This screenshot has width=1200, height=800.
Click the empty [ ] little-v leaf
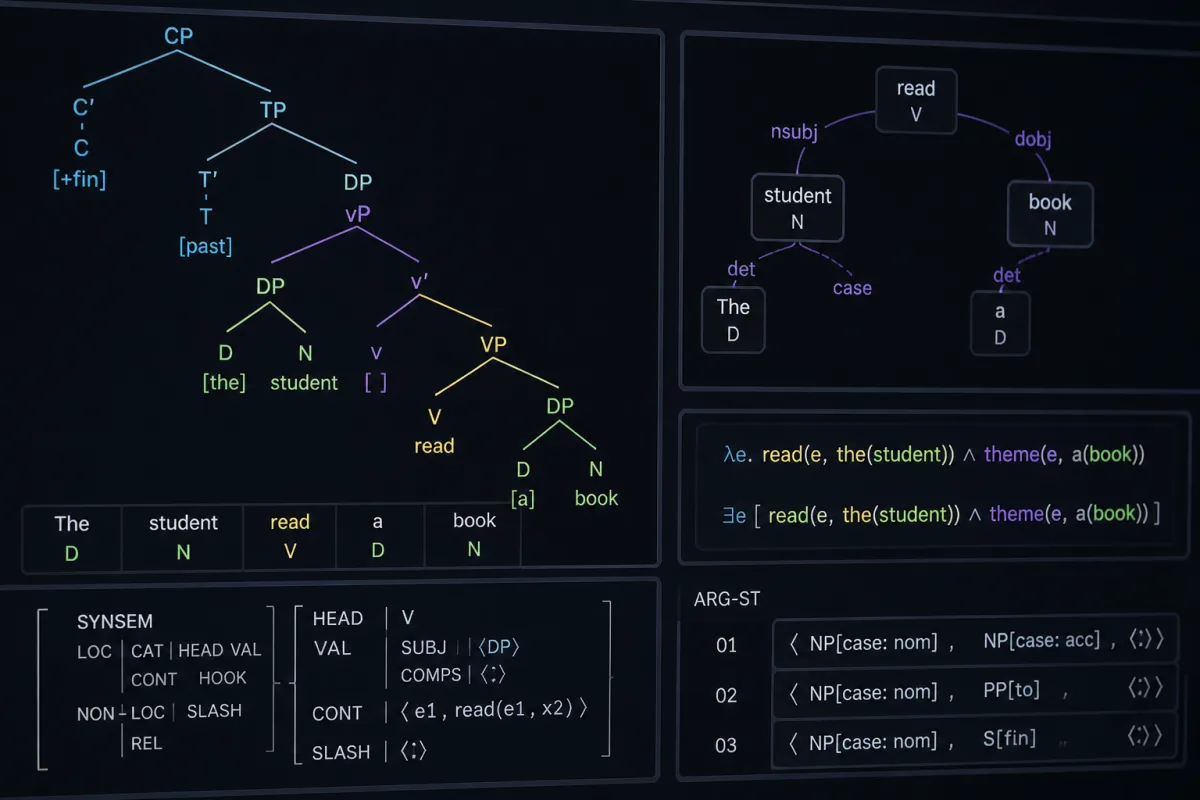coord(376,382)
